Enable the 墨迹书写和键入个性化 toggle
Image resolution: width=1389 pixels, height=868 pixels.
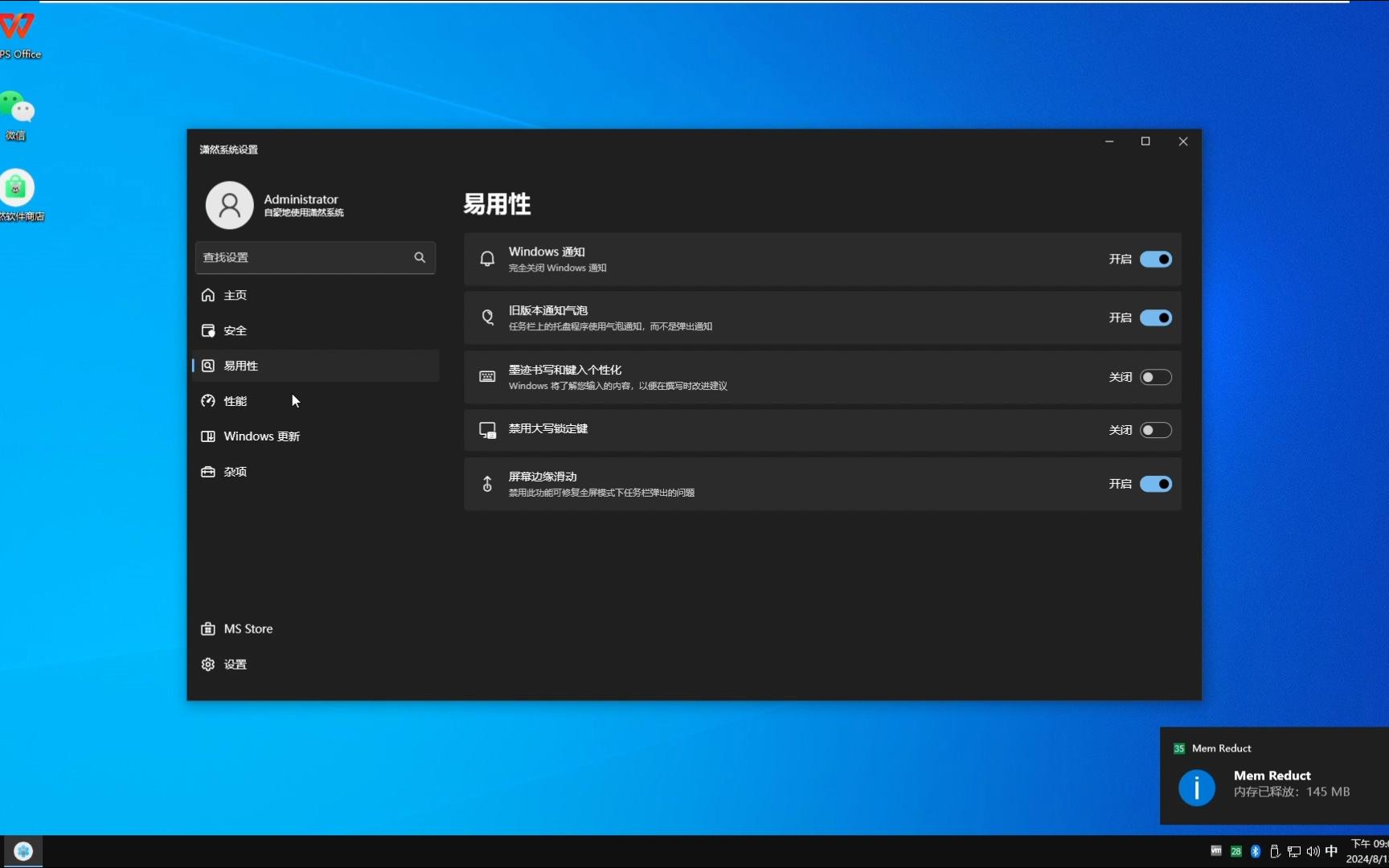click(x=1156, y=377)
